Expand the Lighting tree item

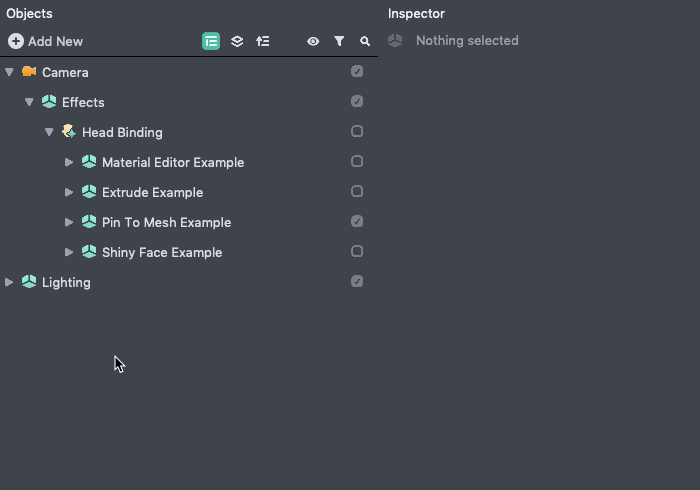point(9,282)
